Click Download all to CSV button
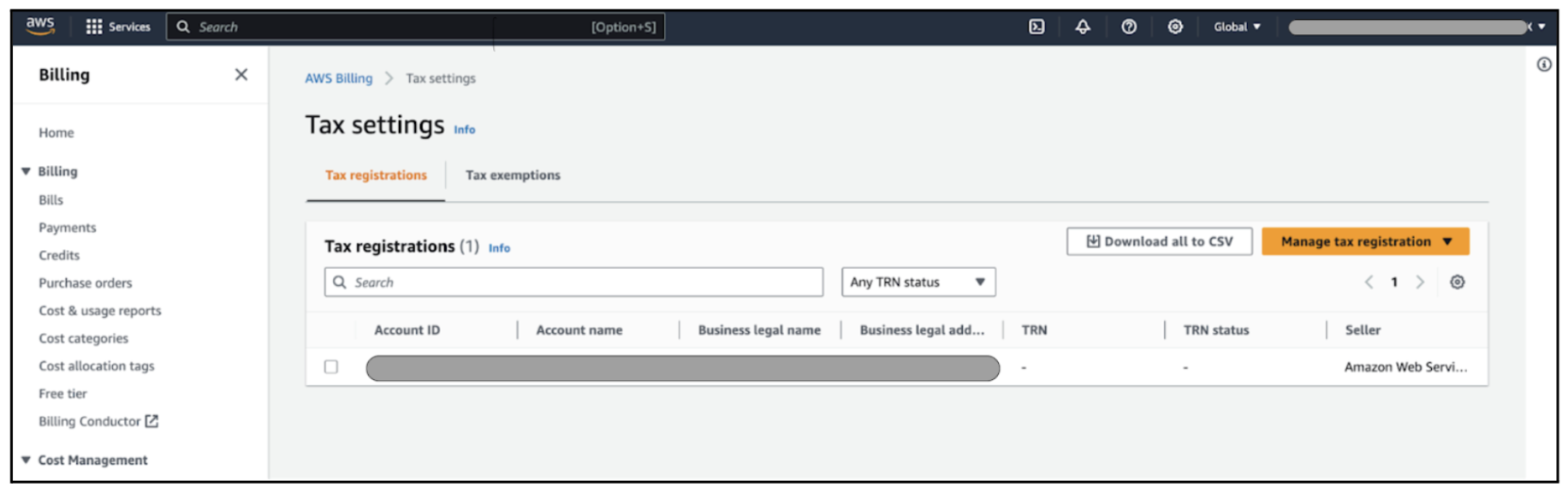 pos(1160,241)
